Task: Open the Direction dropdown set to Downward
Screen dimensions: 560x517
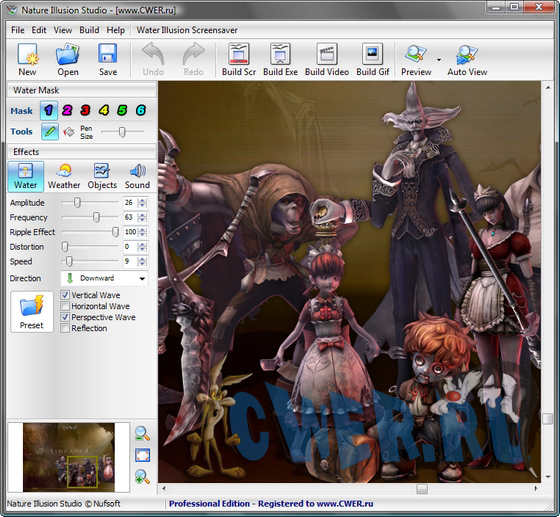Action: pos(104,278)
